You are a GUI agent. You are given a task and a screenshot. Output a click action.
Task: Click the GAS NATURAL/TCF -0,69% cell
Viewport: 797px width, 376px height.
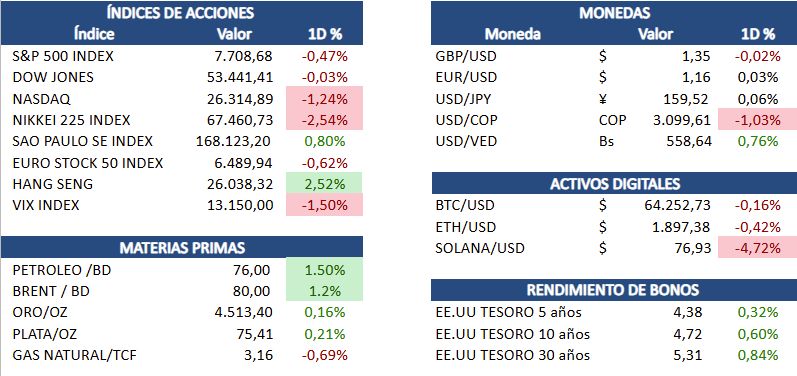[x=324, y=355]
